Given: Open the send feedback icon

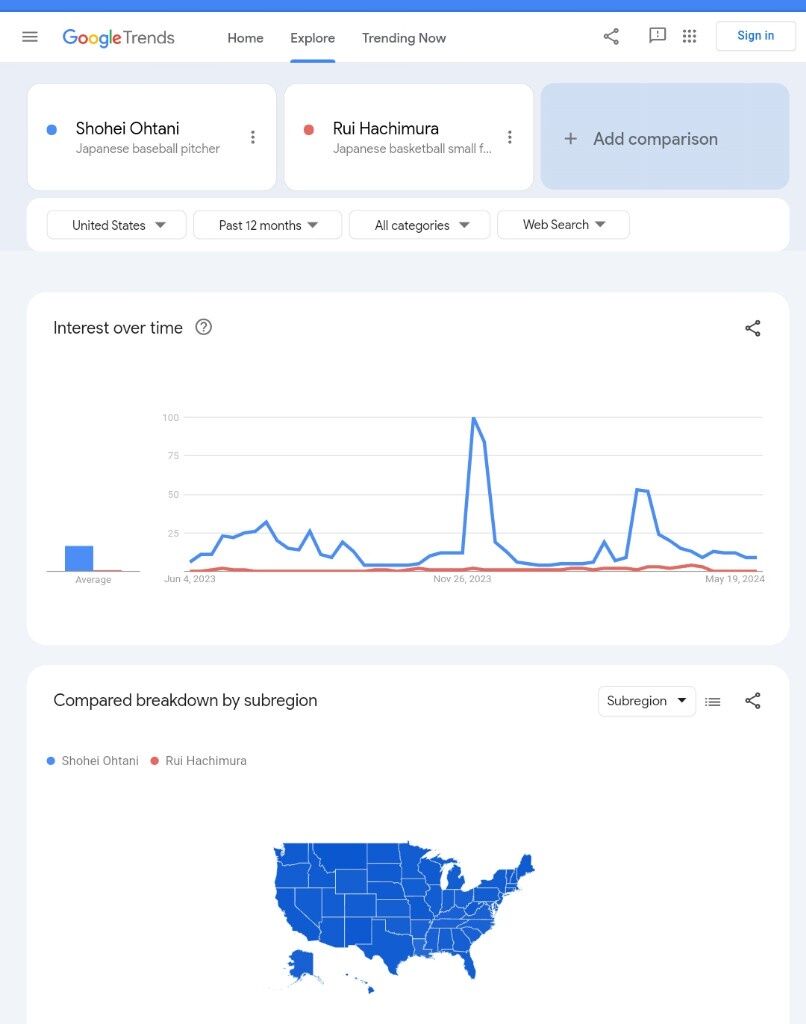Looking at the screenshot, I should tap(657, 36).
